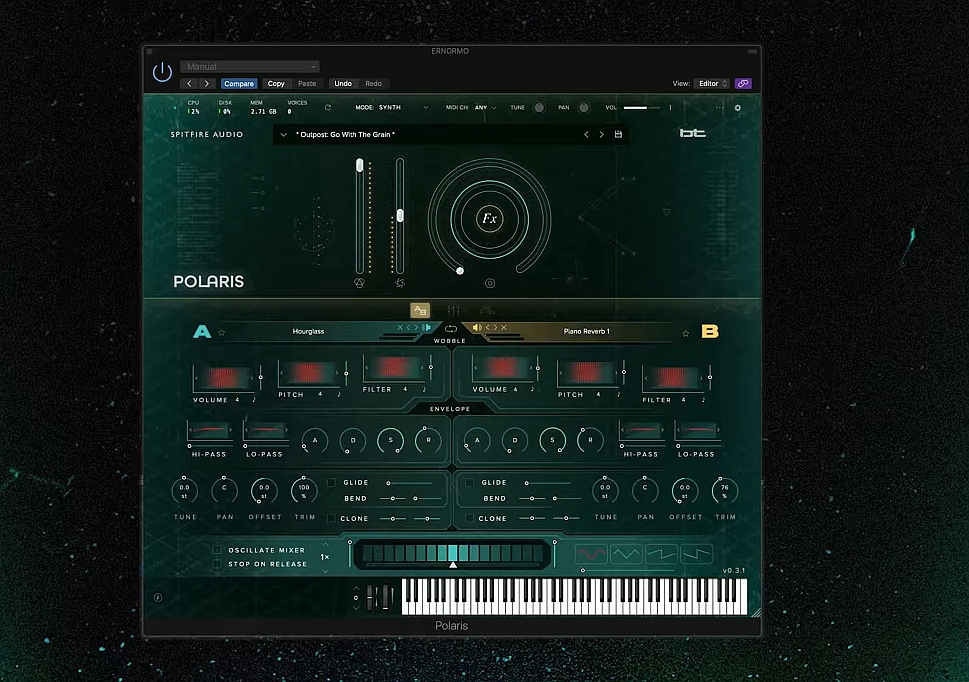Expand the preset browser chevron
The width and height of the screenshot is (969, 682).
pyautogui.click(x=284, y=135)
